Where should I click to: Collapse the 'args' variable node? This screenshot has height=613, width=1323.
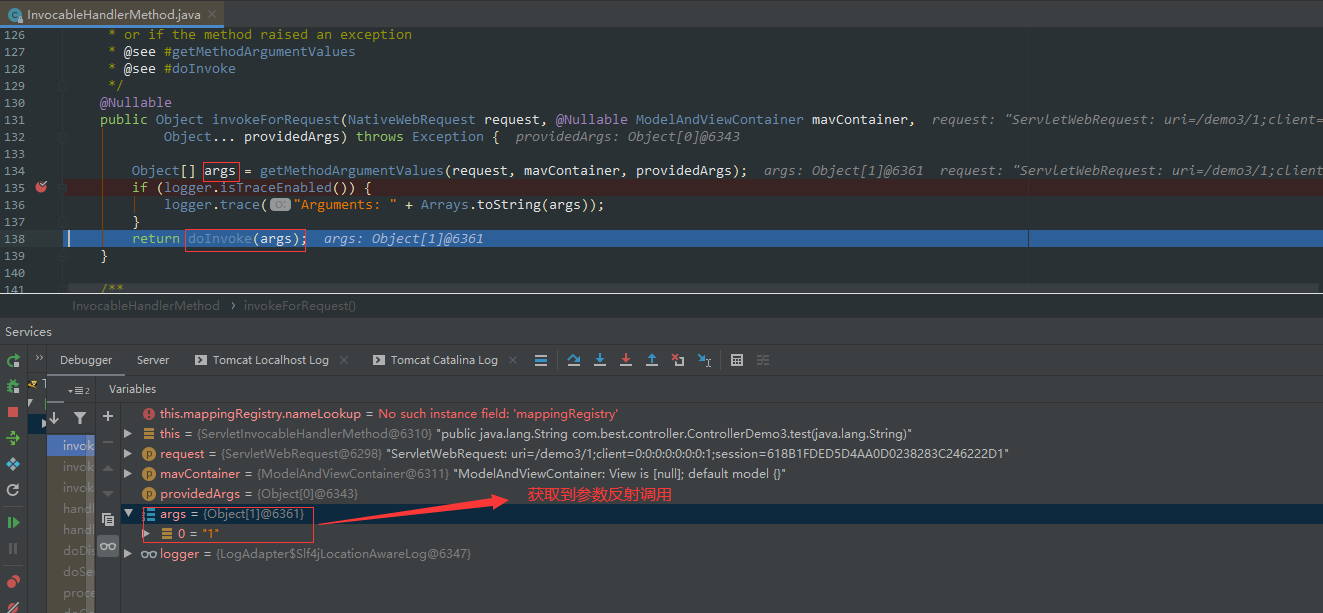pos(128,514)
